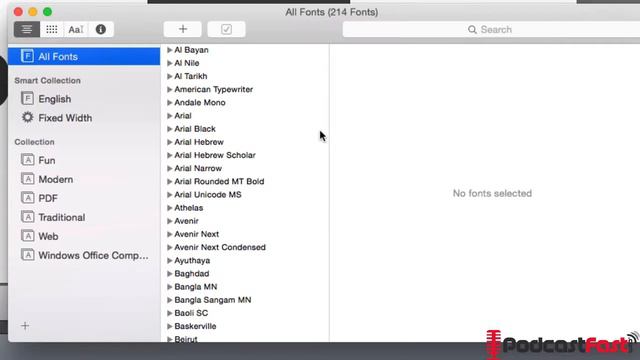Expand the Athelas font family
640x360 pixels.
[169, 208]
